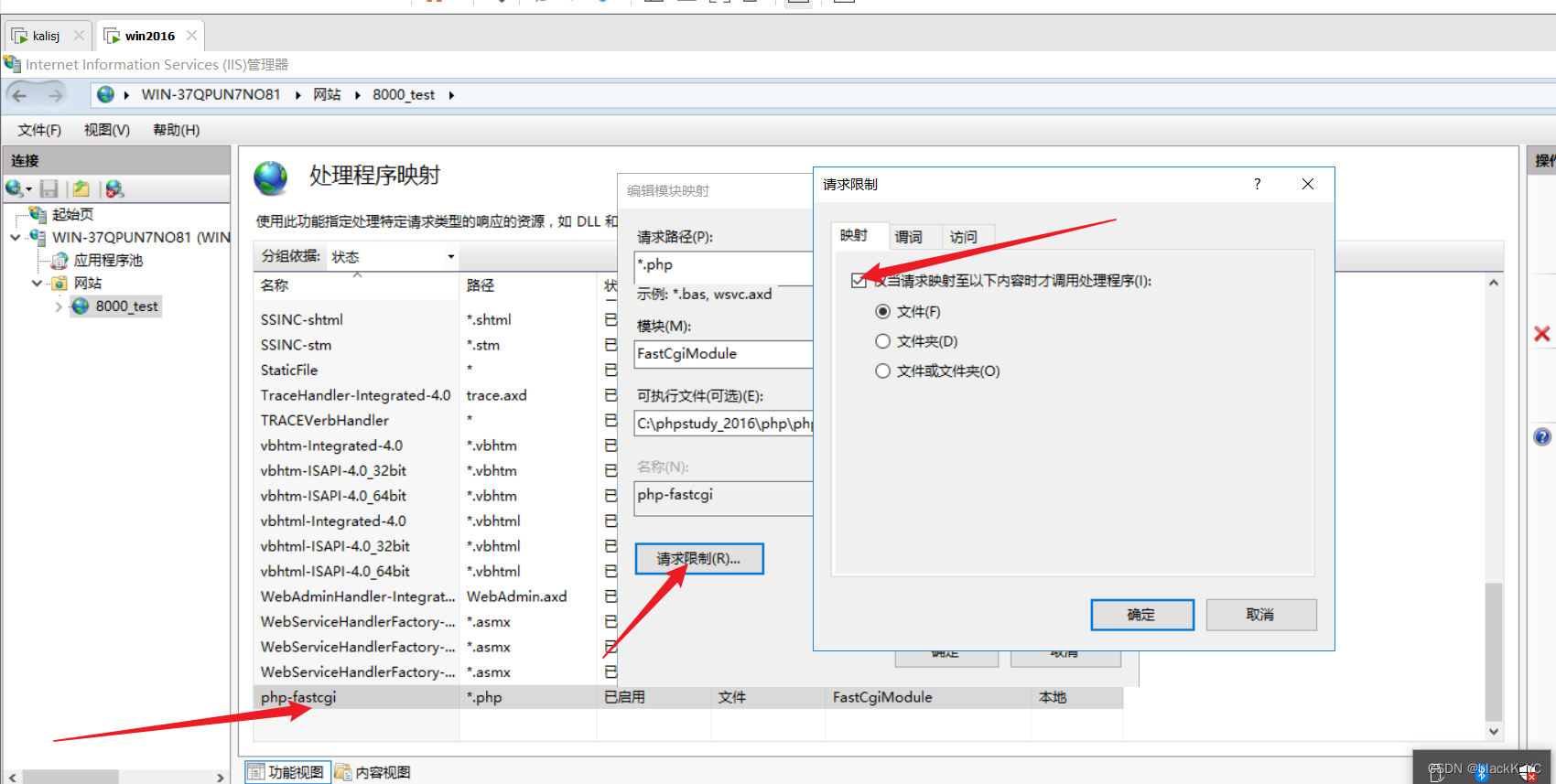Sort handler list by 名称 column header

pos(357,285)
